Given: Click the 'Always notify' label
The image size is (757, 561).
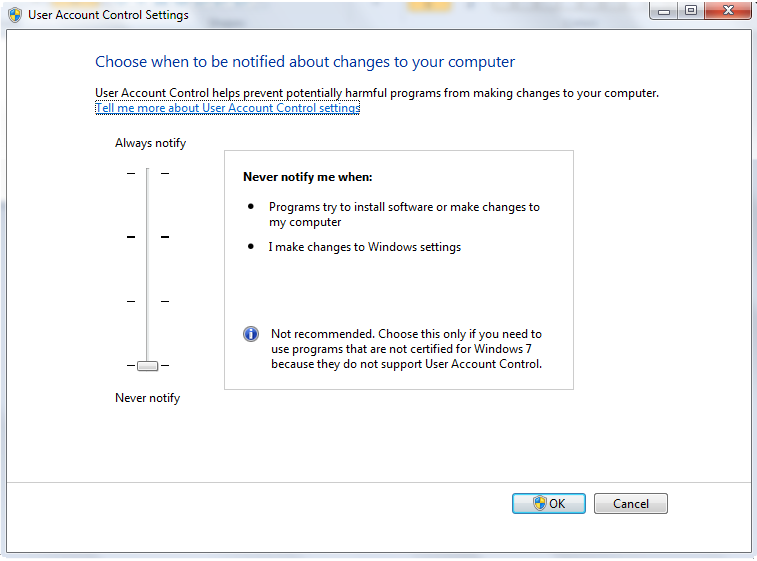Looking at the screenshot, I should coord(150,143).
